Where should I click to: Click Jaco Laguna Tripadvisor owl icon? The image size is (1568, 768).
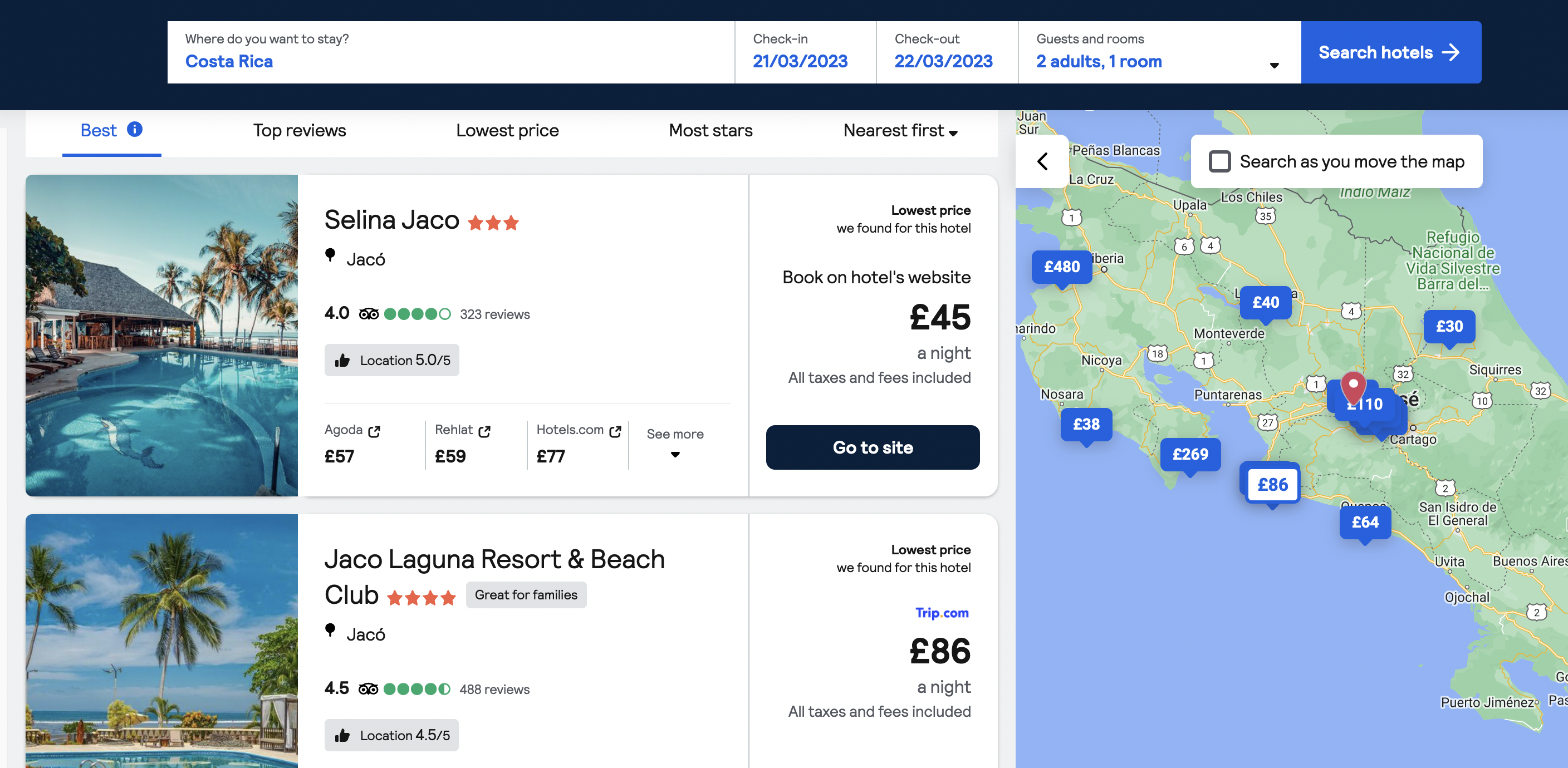pyautogui.click(x=368, y=689)
